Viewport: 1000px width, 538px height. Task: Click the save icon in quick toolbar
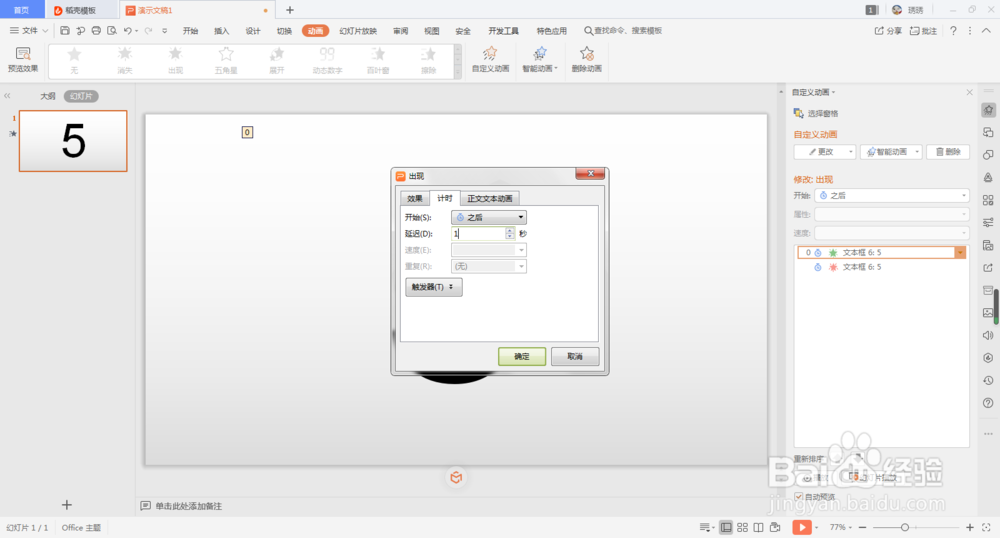click(x=64, y=31)
